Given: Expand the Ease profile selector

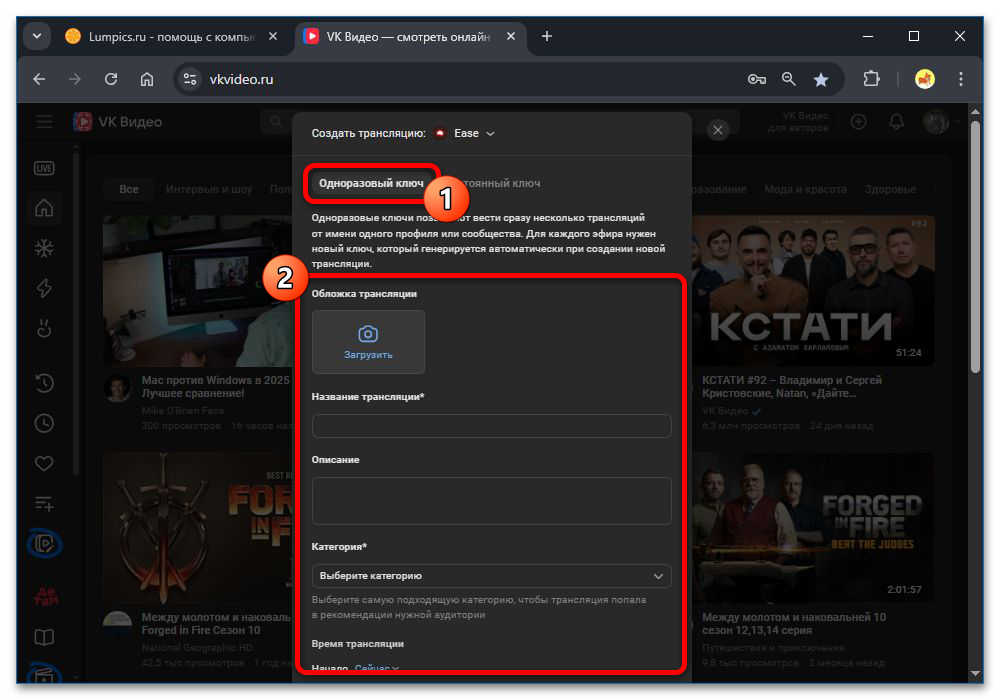Looking at the screenshot, I should pos(464,133).
